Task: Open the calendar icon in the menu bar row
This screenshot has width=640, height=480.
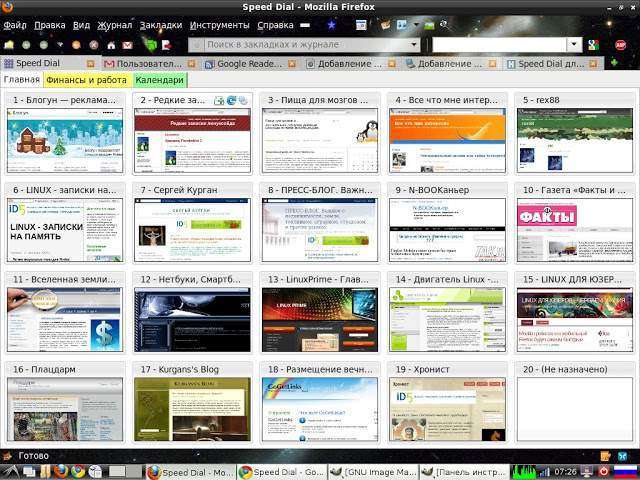Action: (361, 25)
